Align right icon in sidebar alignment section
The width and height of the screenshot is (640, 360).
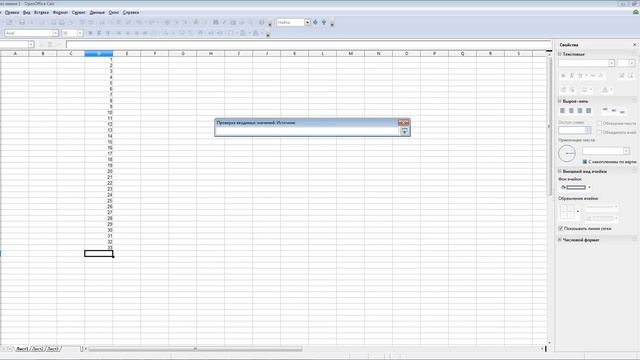580,111
